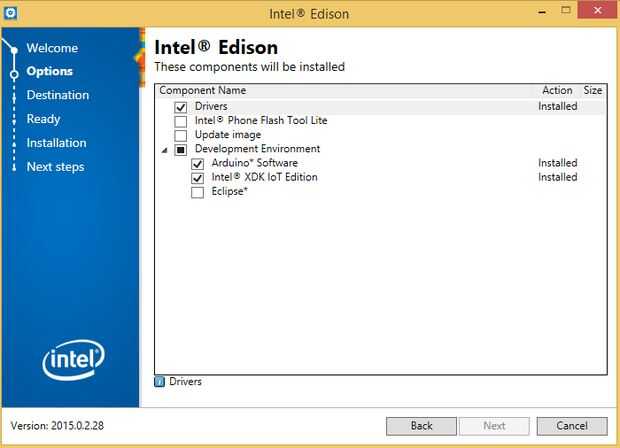This screenshot has width=620, height=448.
Task: Click the Options step circle marker
Action: pos(14,73)
